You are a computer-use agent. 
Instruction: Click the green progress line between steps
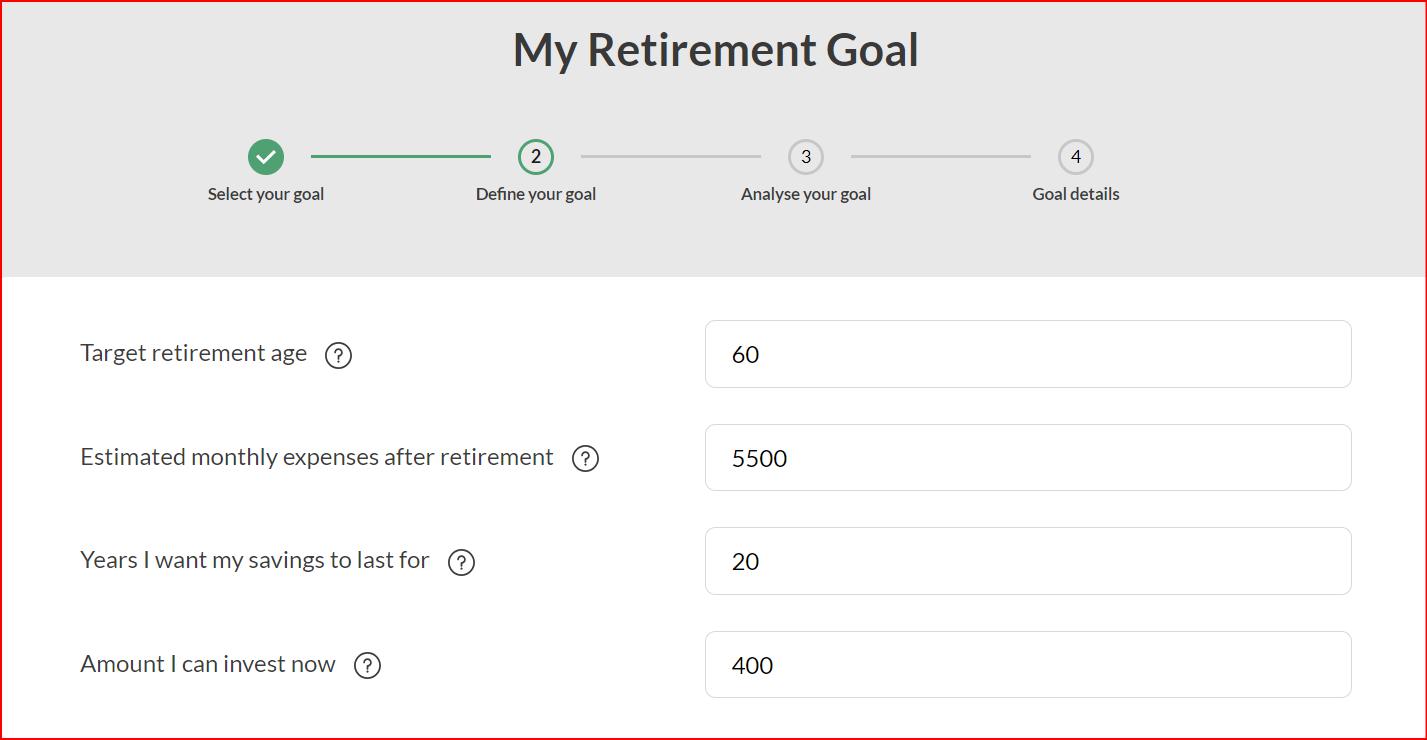(x=400, y=156)
